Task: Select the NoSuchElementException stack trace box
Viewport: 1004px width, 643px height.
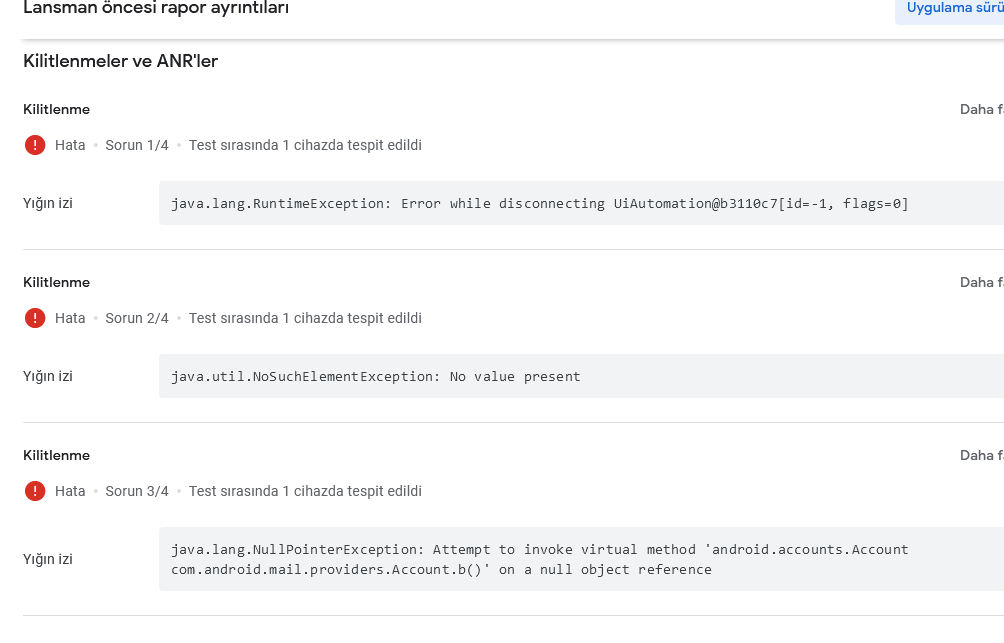Action: 581,376
